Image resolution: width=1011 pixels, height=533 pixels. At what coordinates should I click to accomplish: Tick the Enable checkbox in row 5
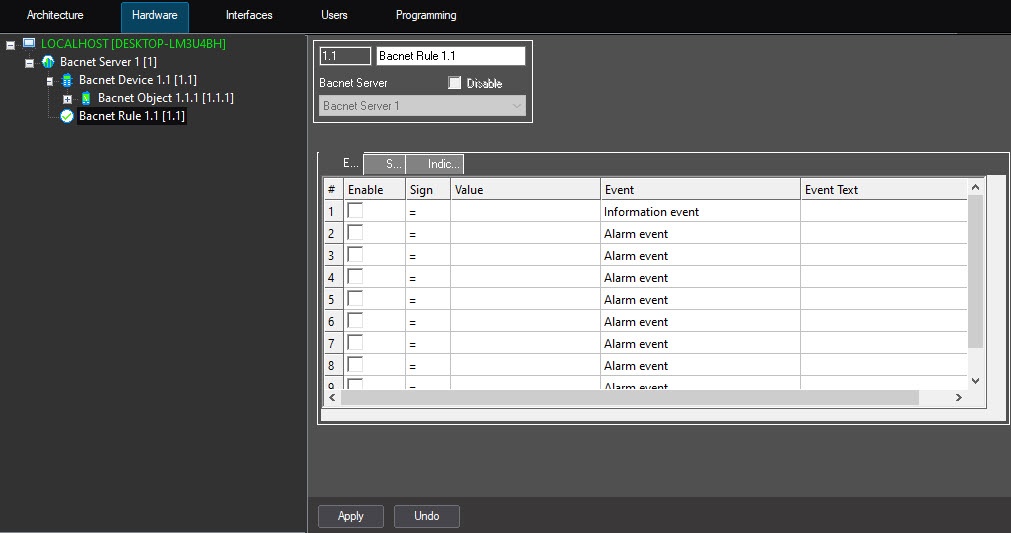pyautogui.click(x=355, y=299)
